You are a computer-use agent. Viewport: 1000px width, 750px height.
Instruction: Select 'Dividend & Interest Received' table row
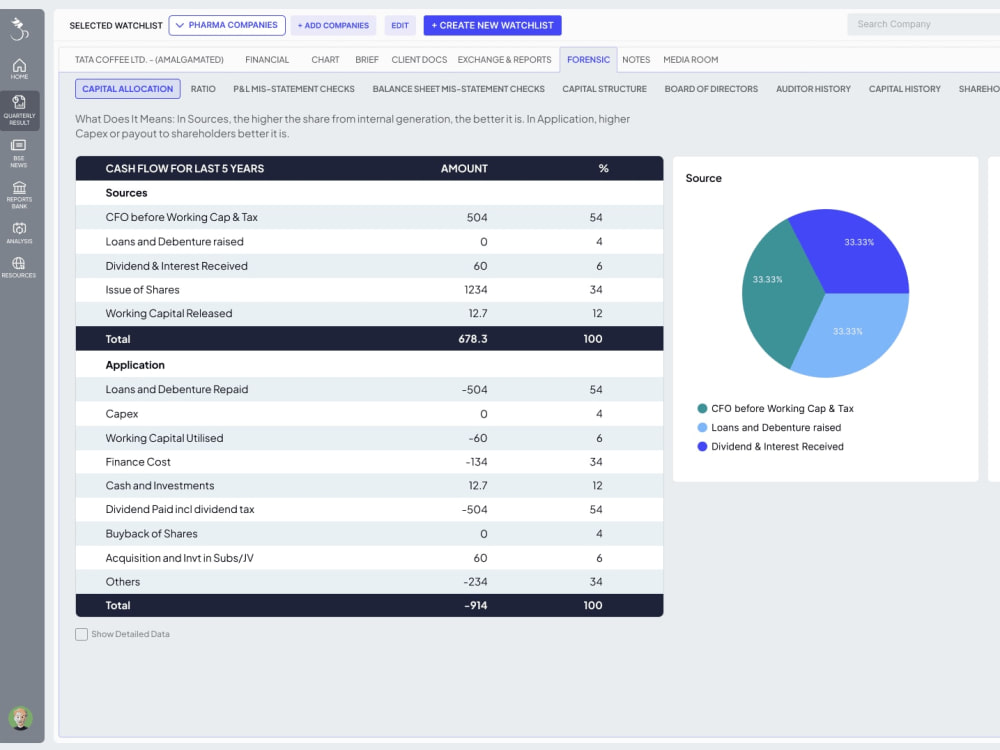coord(369,266)
